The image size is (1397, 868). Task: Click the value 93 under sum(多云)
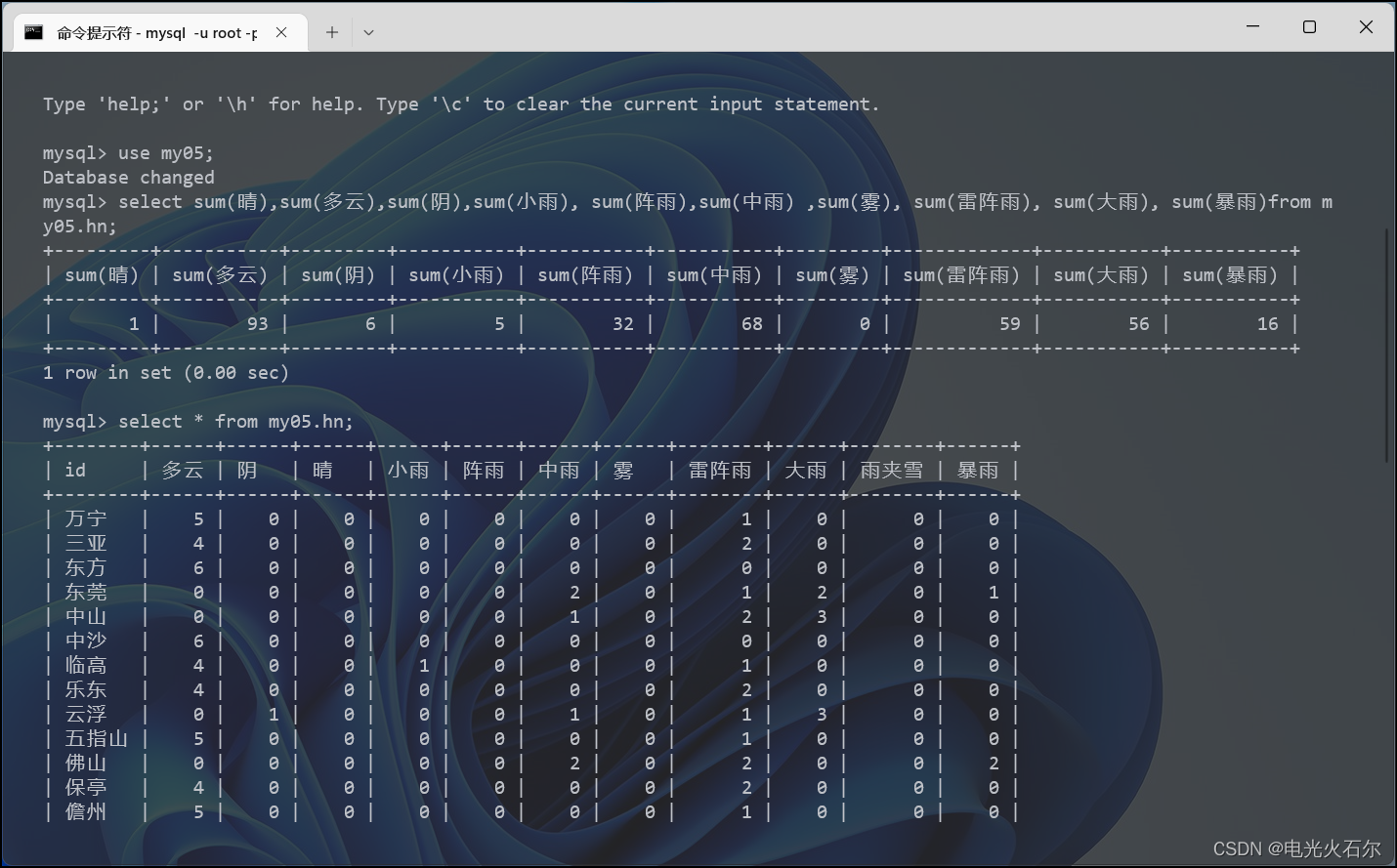pos(256,323)
